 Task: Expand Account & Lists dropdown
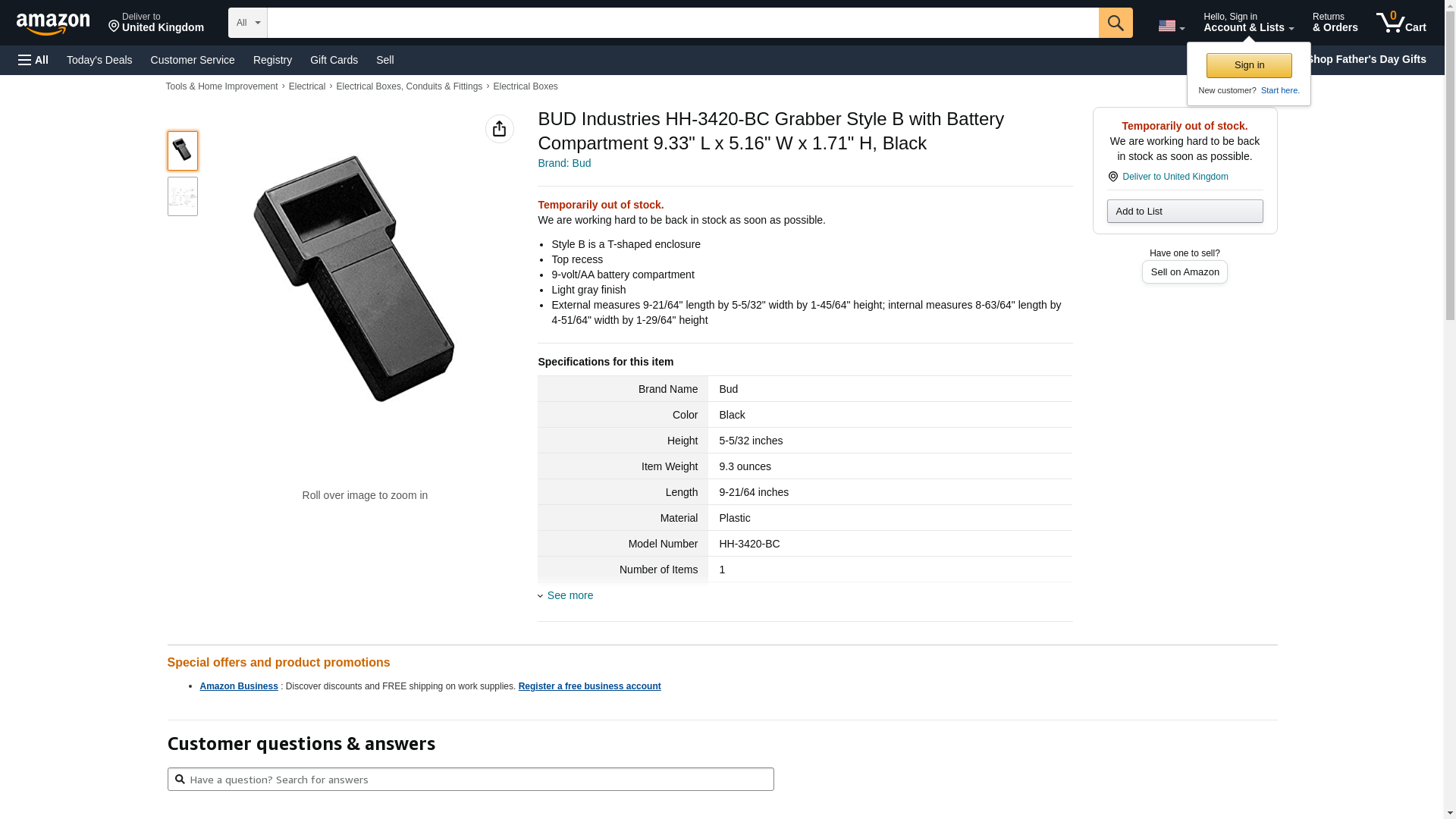click(x=1247, y=23)
